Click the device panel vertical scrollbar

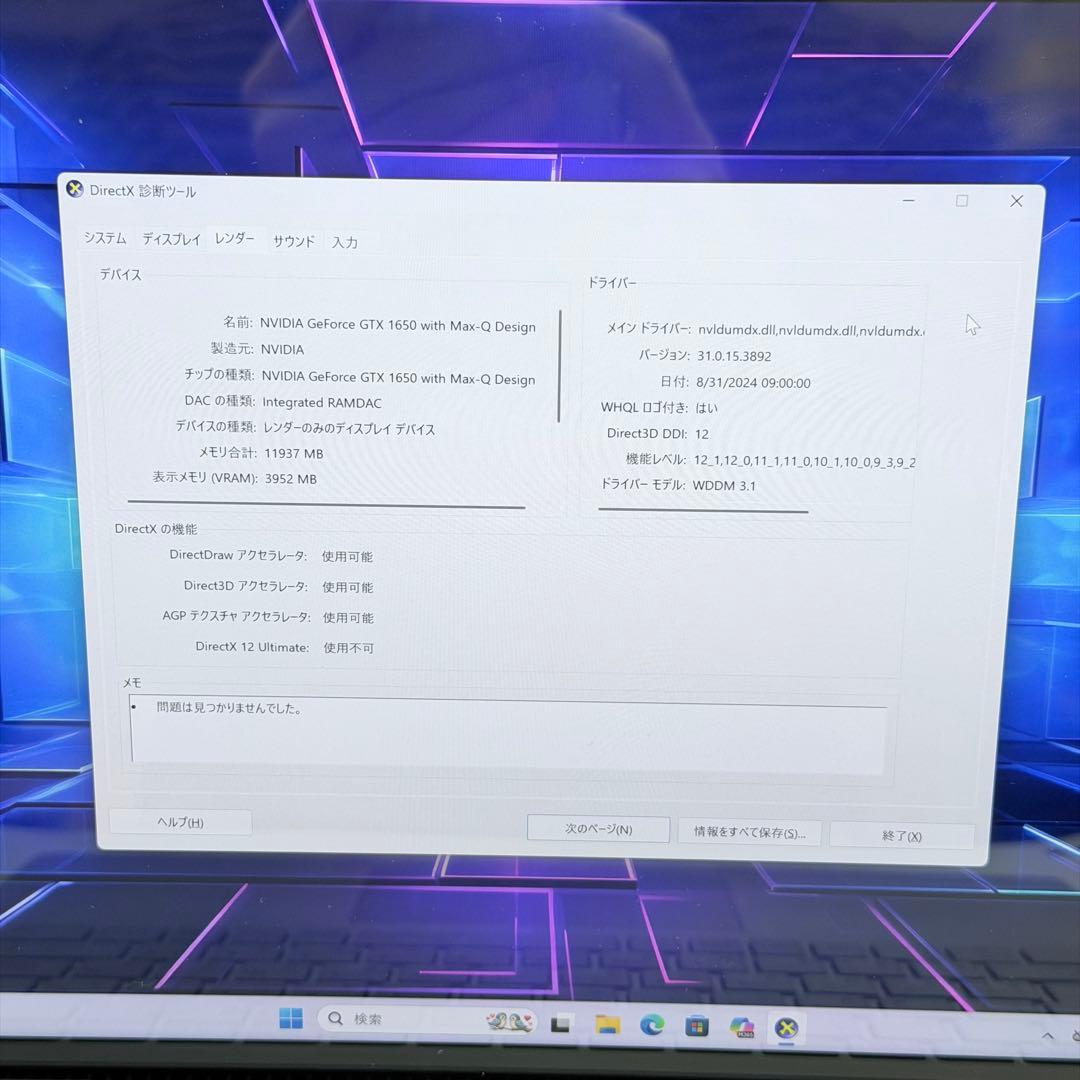(x=559, y=366)
